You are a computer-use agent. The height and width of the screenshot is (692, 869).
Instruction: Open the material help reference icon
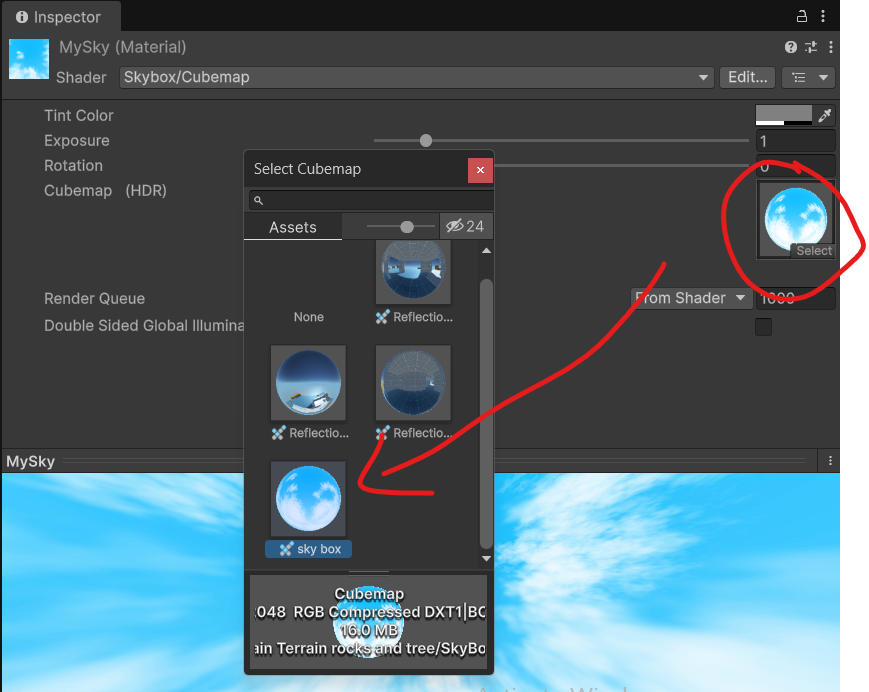791,47
